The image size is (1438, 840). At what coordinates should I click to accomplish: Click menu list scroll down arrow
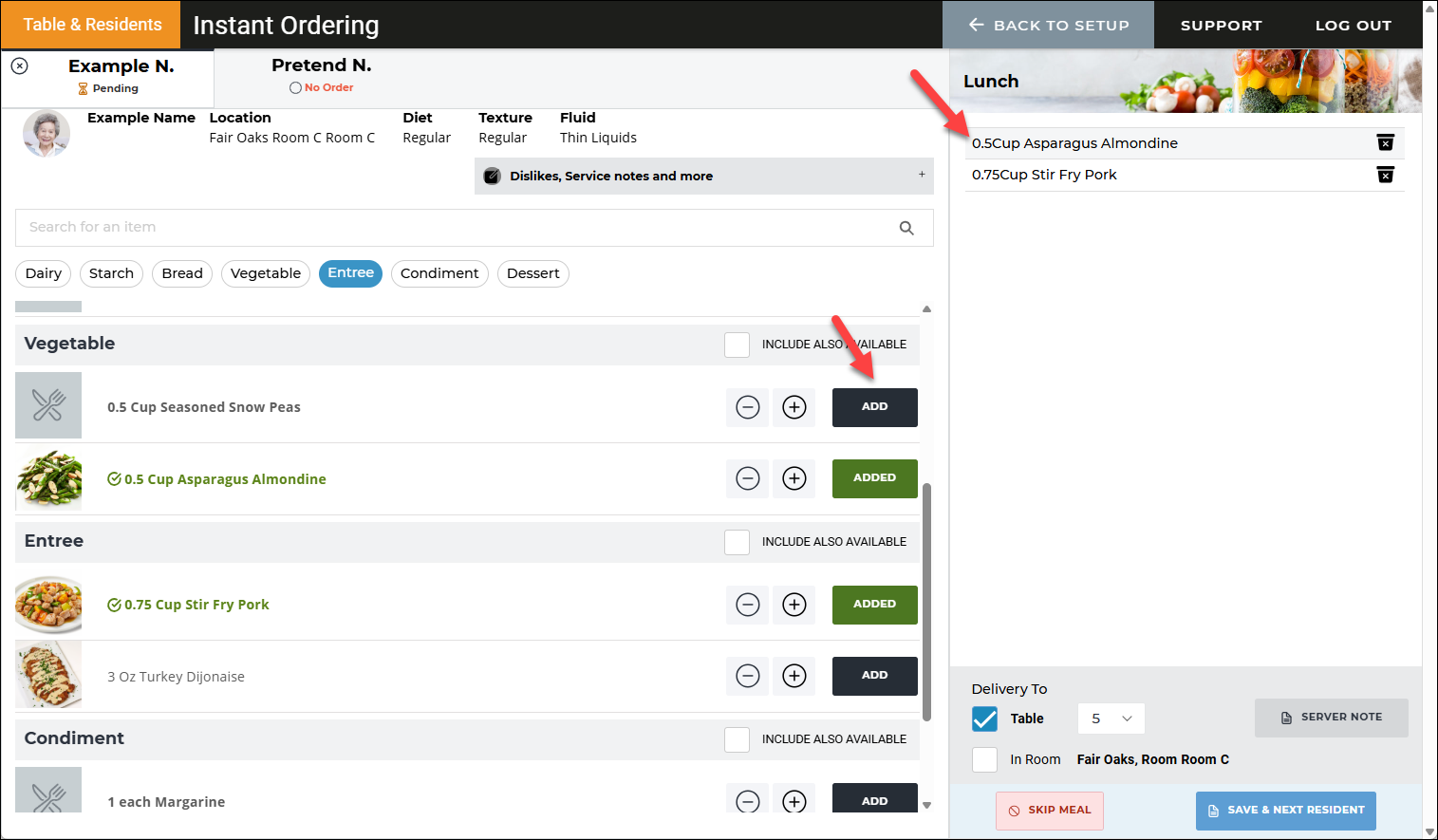tap(926, 805)
